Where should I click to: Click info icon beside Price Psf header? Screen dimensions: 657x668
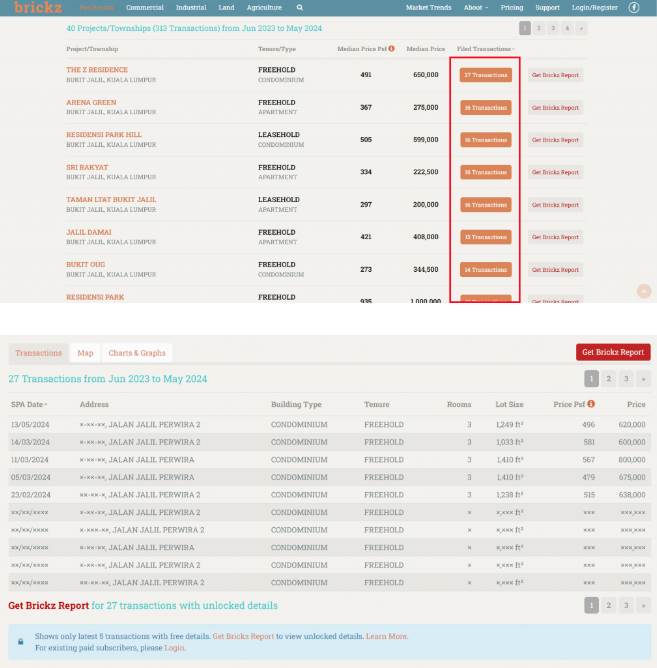[x=591, y=404]
